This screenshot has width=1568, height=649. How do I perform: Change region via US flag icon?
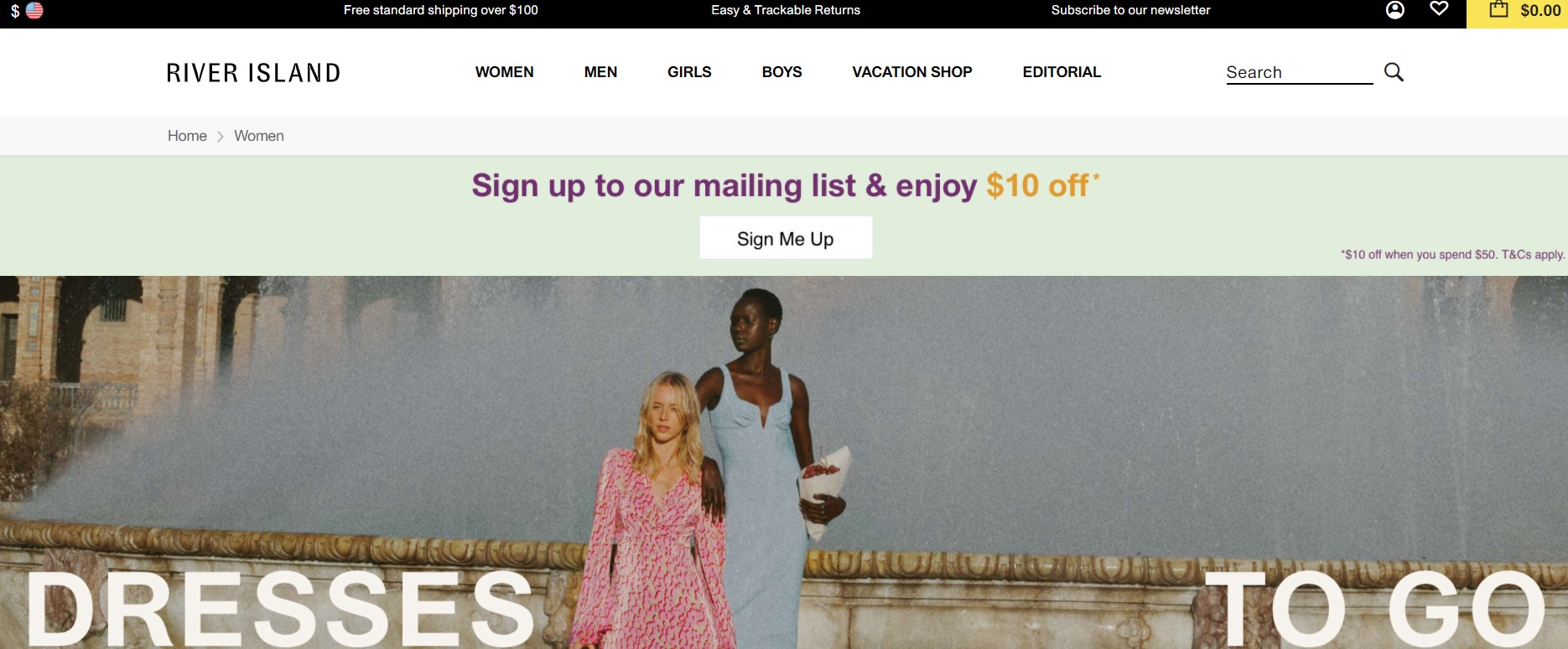coord(34,11)
